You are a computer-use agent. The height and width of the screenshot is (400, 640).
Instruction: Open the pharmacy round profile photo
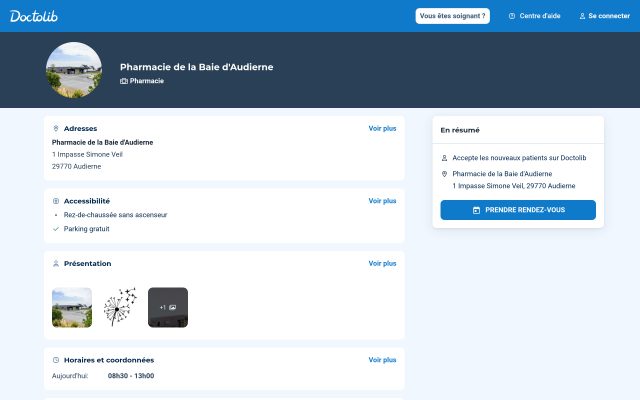74,70
